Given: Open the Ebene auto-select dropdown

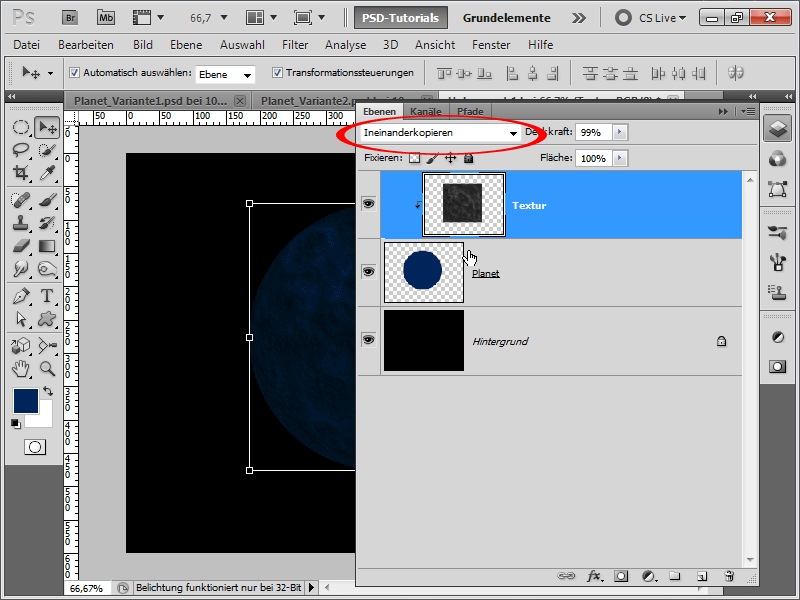Looking at the screenshot, I should tap(225, 74).
